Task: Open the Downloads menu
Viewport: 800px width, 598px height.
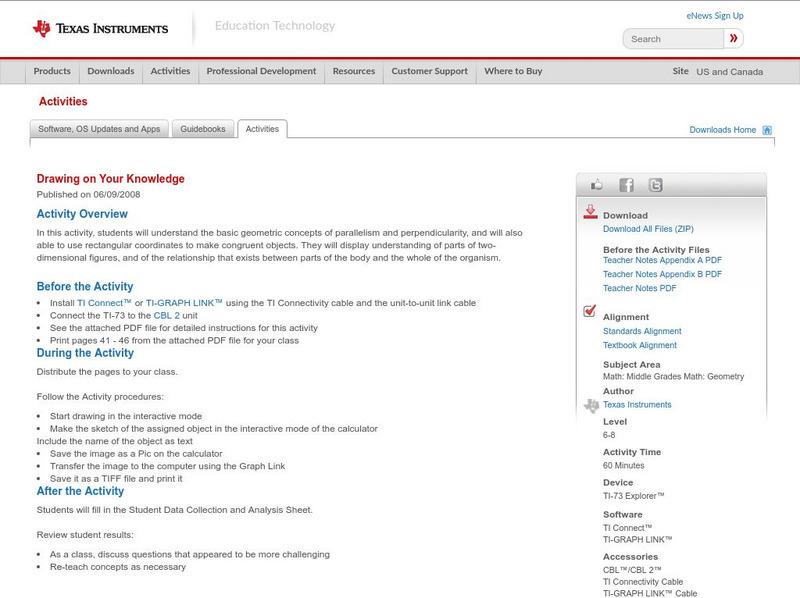Action: point(111,71)
